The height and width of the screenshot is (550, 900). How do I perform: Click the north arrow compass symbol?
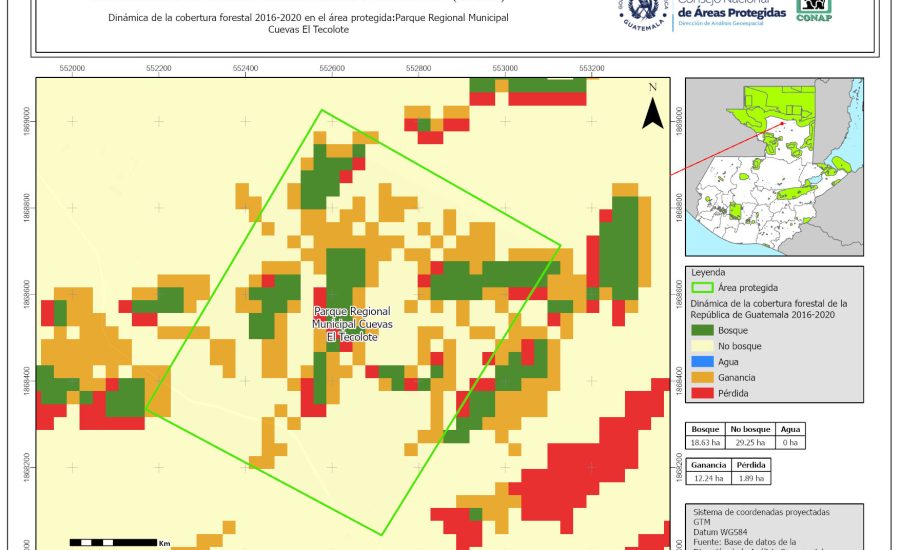coord(652,110)
